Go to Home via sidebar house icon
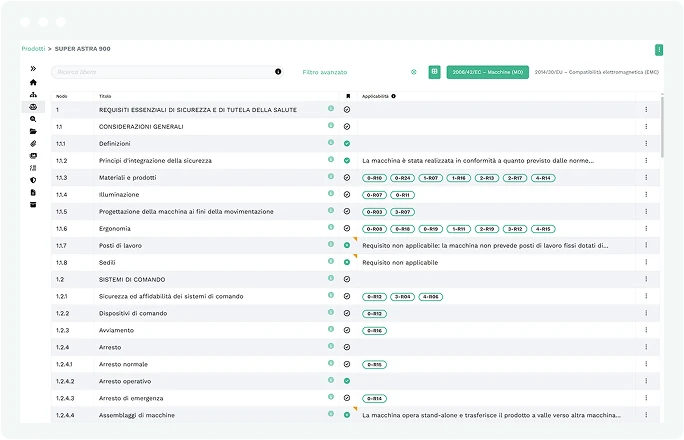Viewport: 684px width, 440px height. coord(33,82)
